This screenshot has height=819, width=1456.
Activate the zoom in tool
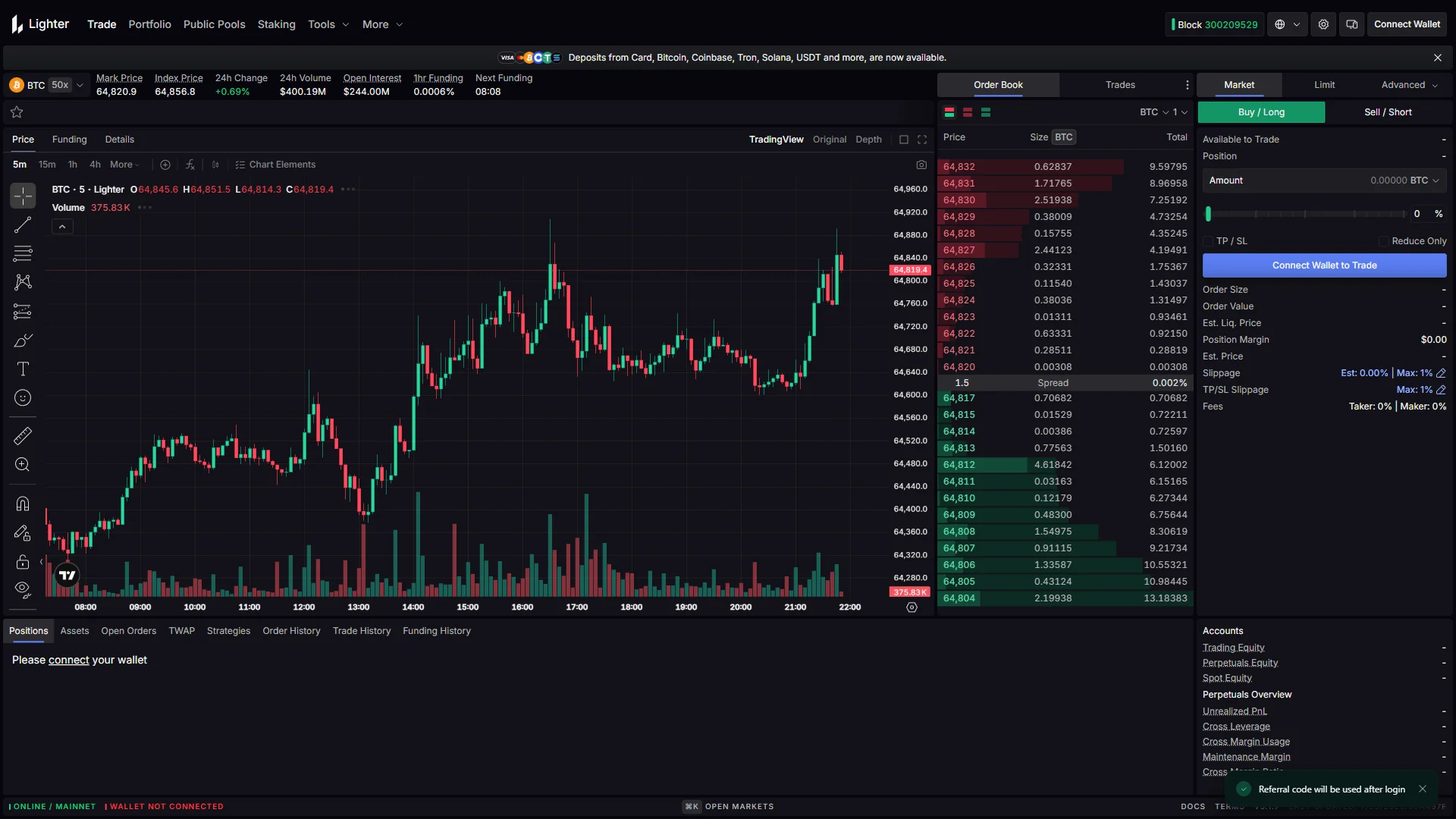[23, 465]
